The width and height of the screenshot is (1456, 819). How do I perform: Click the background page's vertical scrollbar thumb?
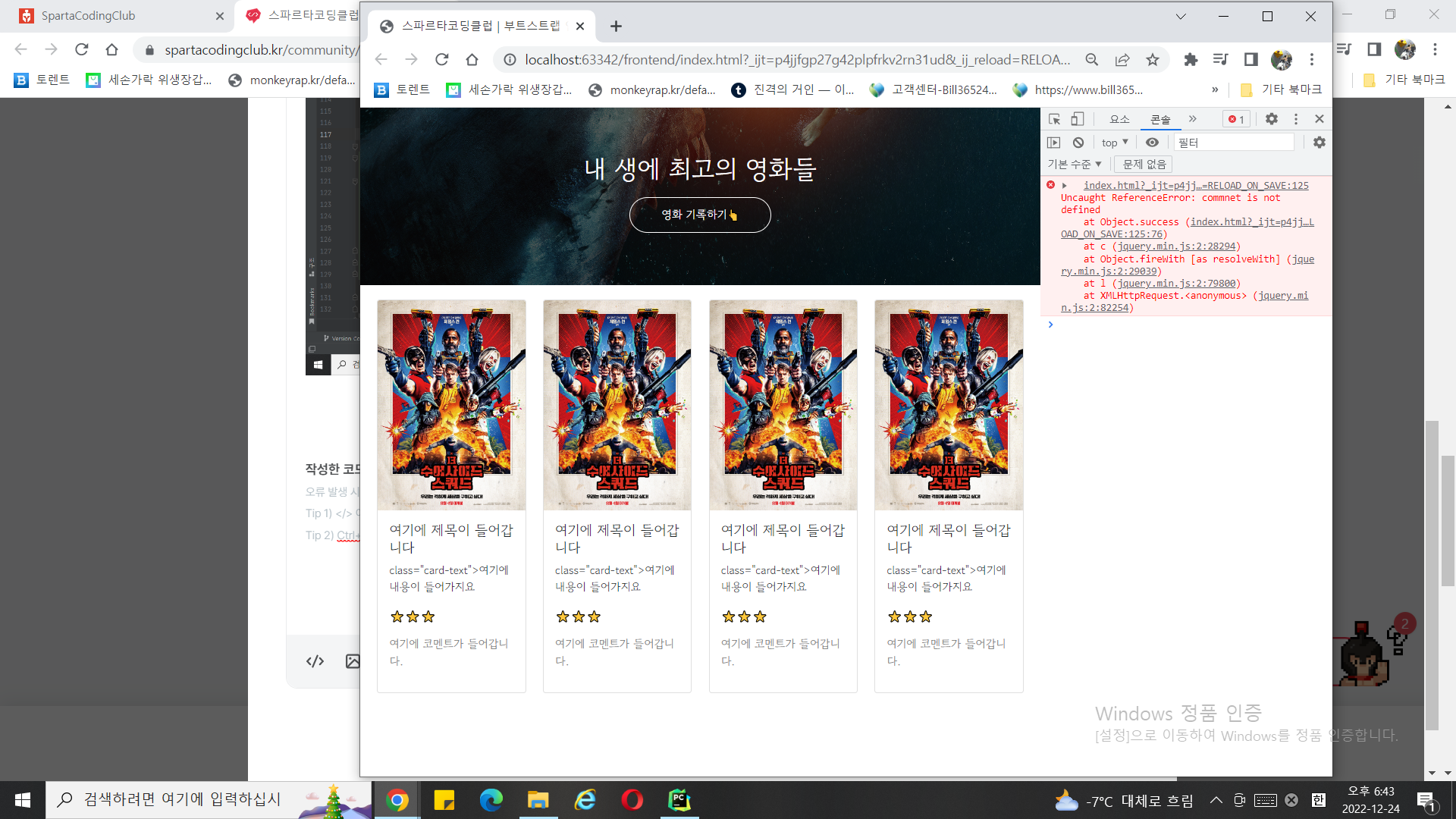[x=1432, y=576]
